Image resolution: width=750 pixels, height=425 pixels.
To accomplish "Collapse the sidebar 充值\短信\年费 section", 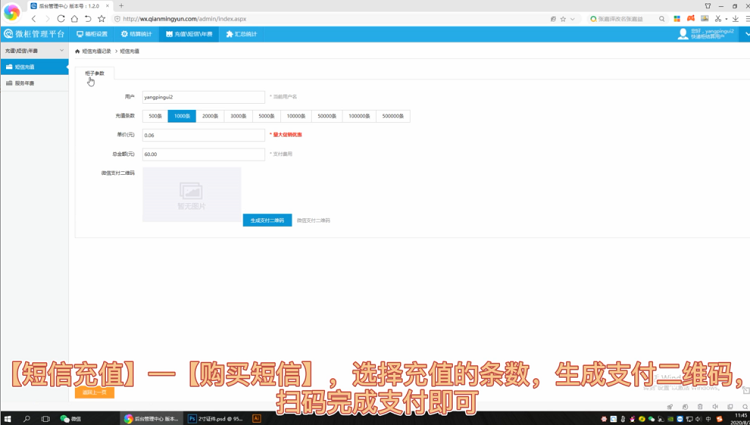I will [x=34, y=50].
